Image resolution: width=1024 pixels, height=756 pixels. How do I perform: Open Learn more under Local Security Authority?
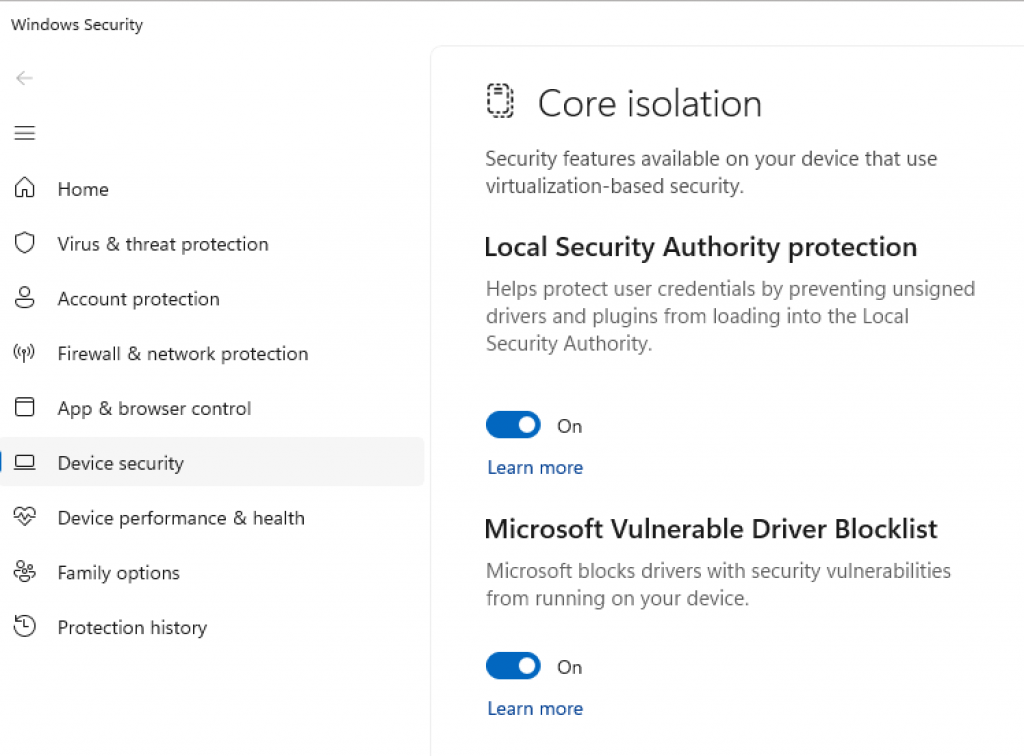tap(535, 467)
